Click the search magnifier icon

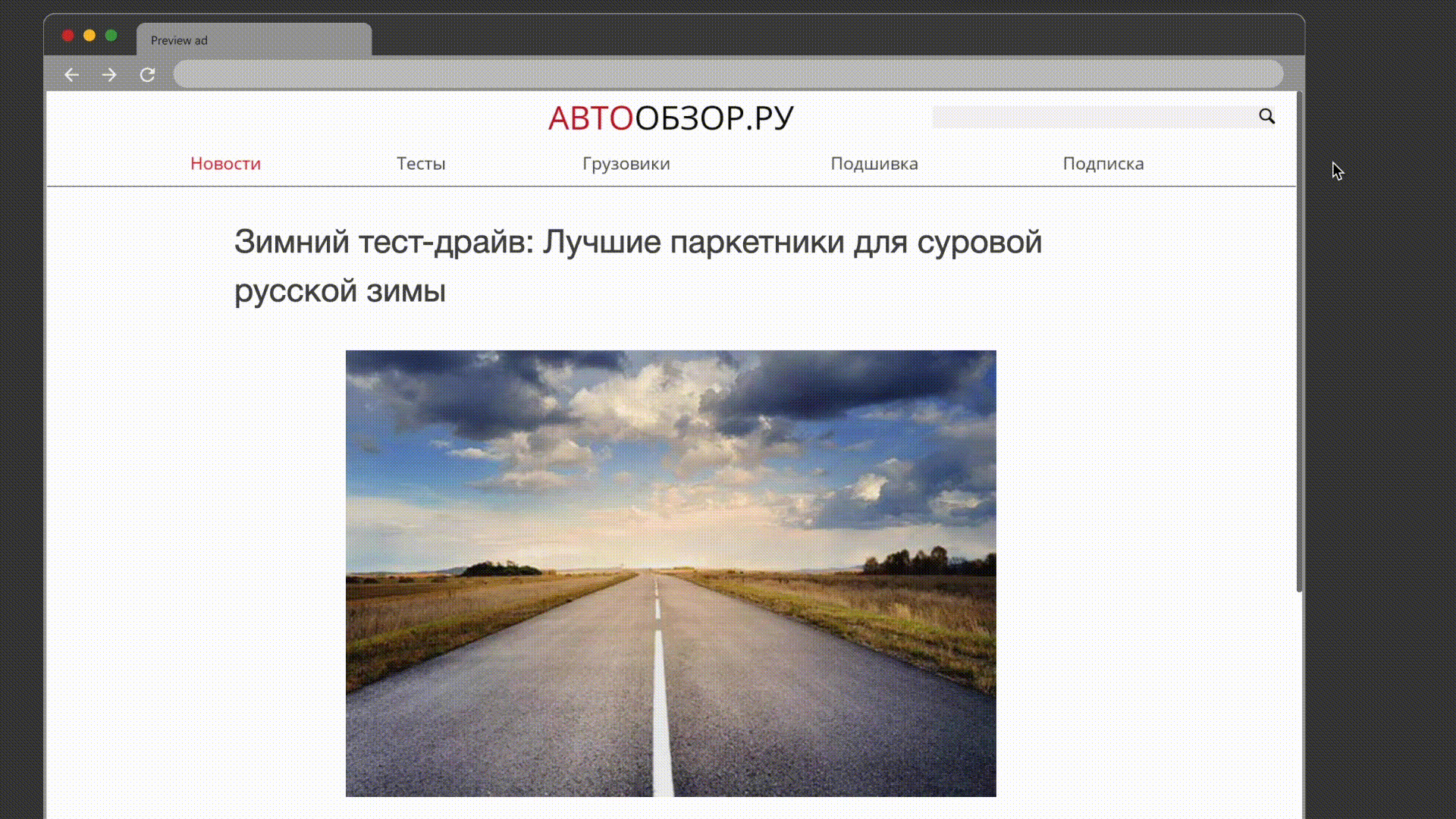click(x=1266, y=116)
